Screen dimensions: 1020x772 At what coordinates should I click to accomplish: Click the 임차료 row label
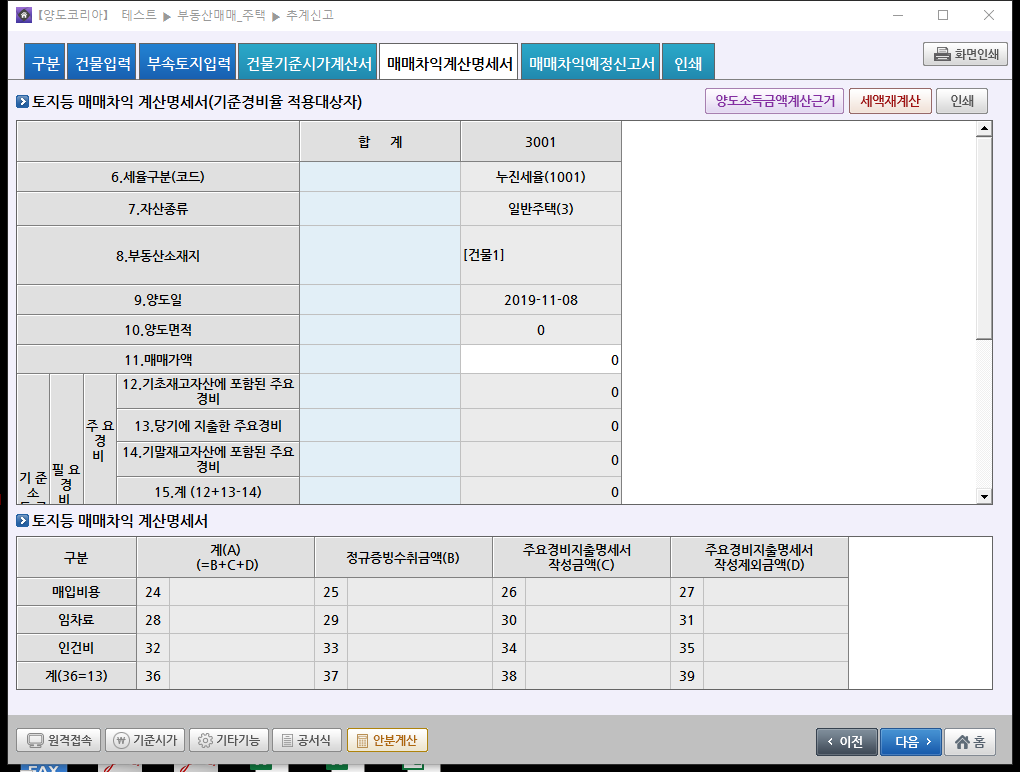point(76,620)
